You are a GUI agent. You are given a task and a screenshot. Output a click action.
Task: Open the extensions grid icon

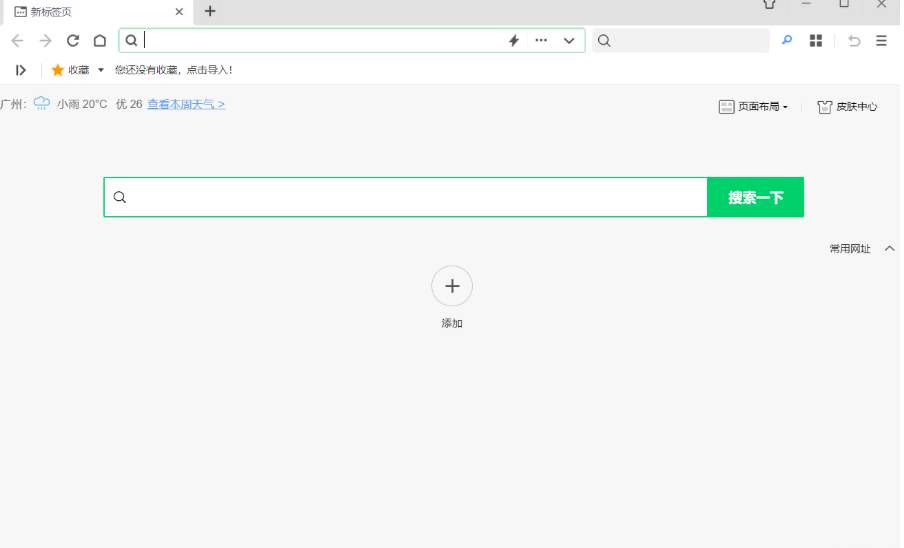coord(816,41)
